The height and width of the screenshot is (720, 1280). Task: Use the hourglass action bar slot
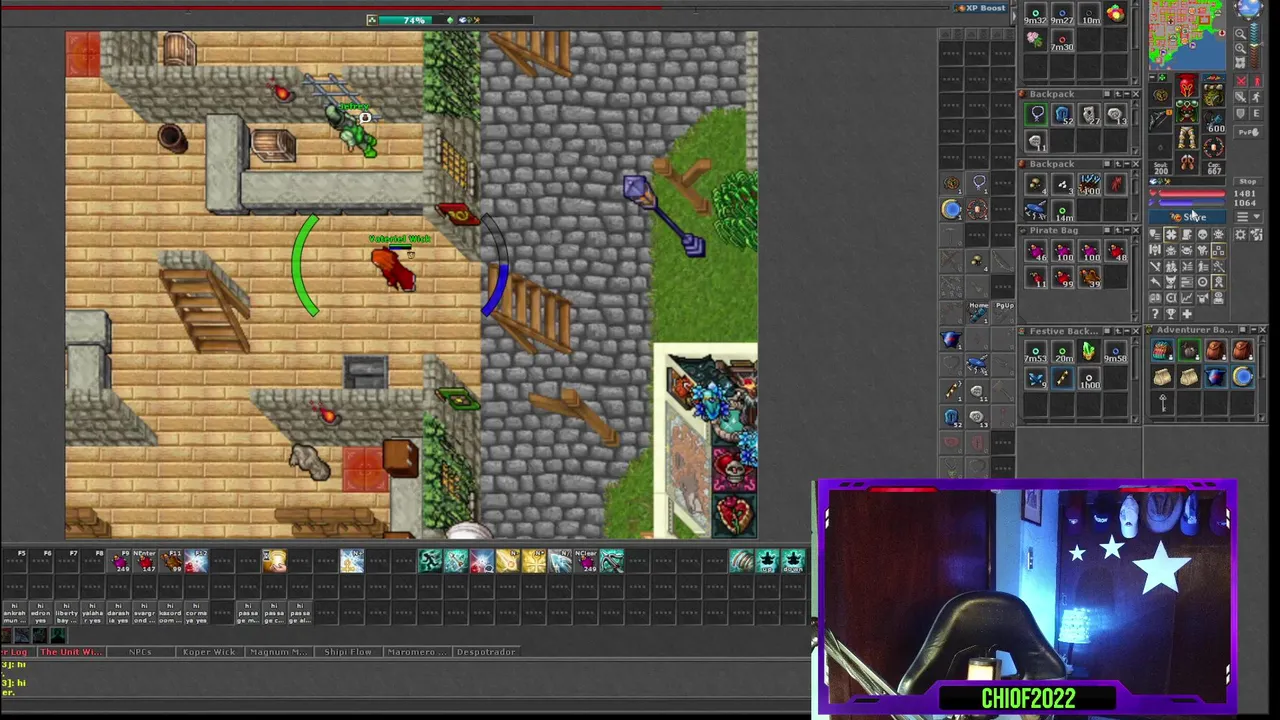[274, 561]
